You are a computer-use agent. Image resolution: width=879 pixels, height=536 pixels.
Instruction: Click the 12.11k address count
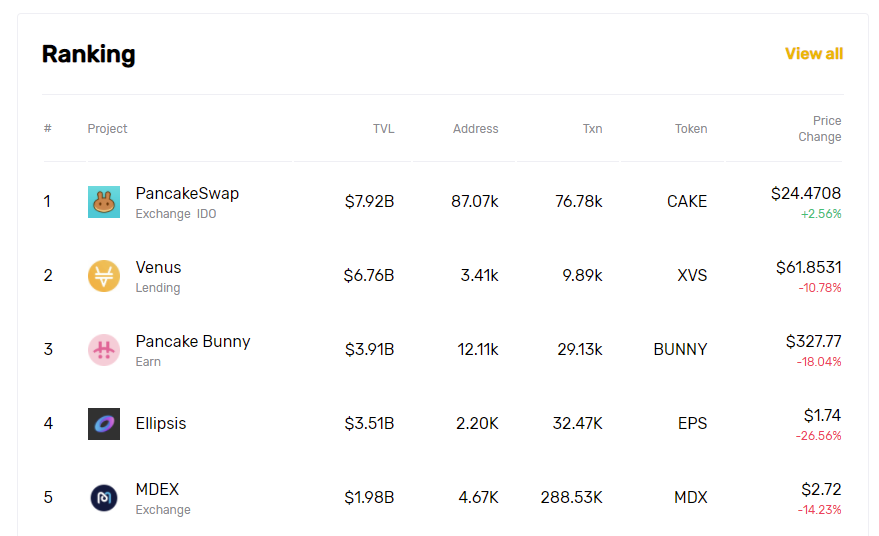pos(478,350)
